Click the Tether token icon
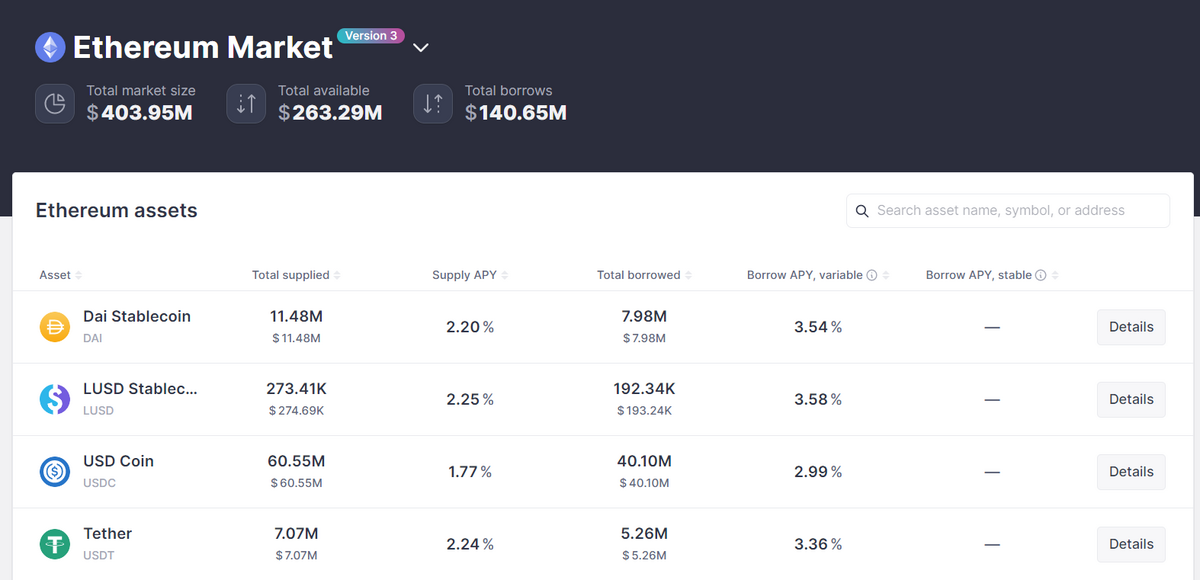 [x=54, y=544]
